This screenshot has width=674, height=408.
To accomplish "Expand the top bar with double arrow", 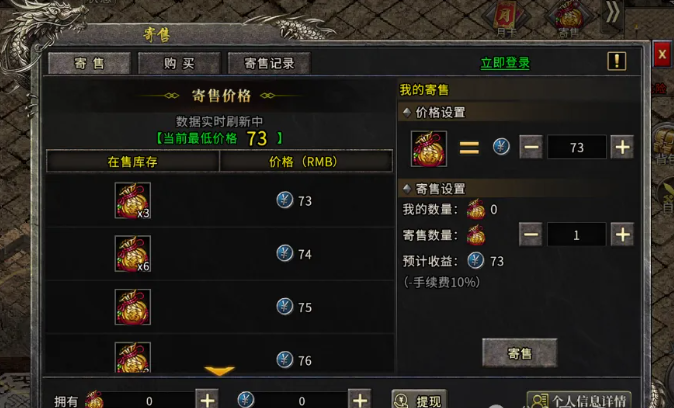I will [x=613, y=13].
